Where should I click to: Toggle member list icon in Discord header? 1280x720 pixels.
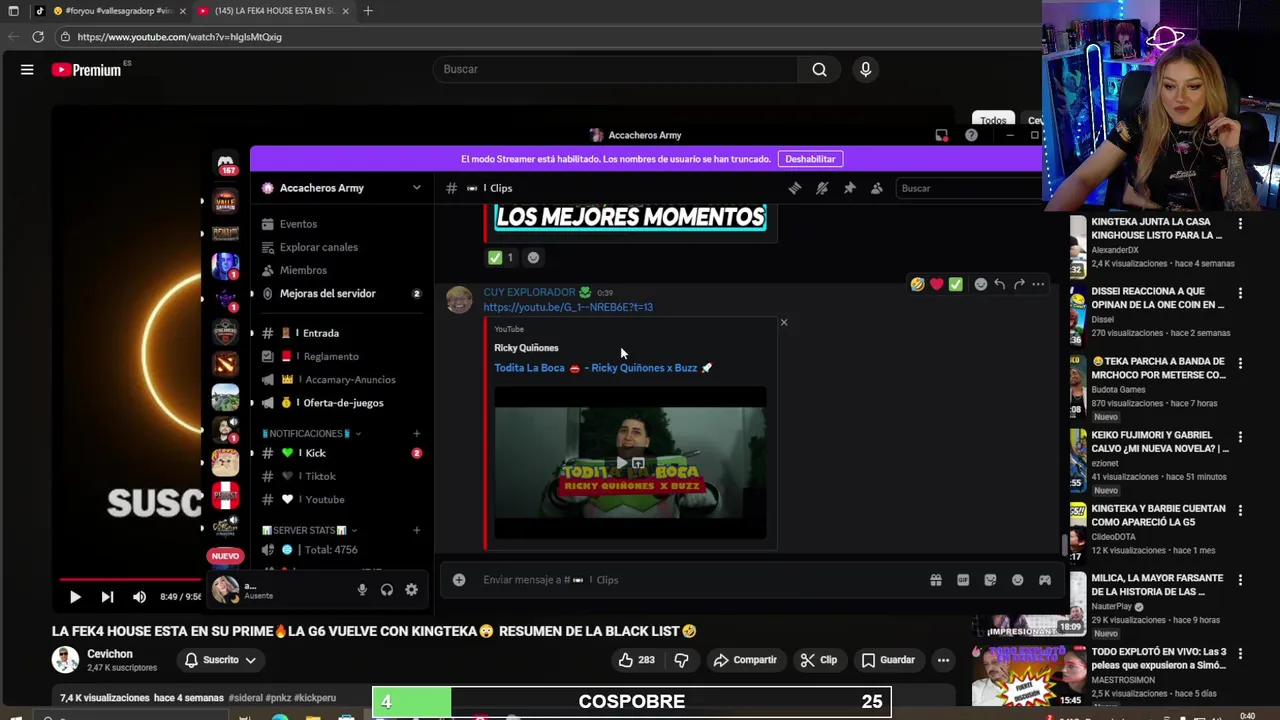pyautogui.click(x=877, y=188)
